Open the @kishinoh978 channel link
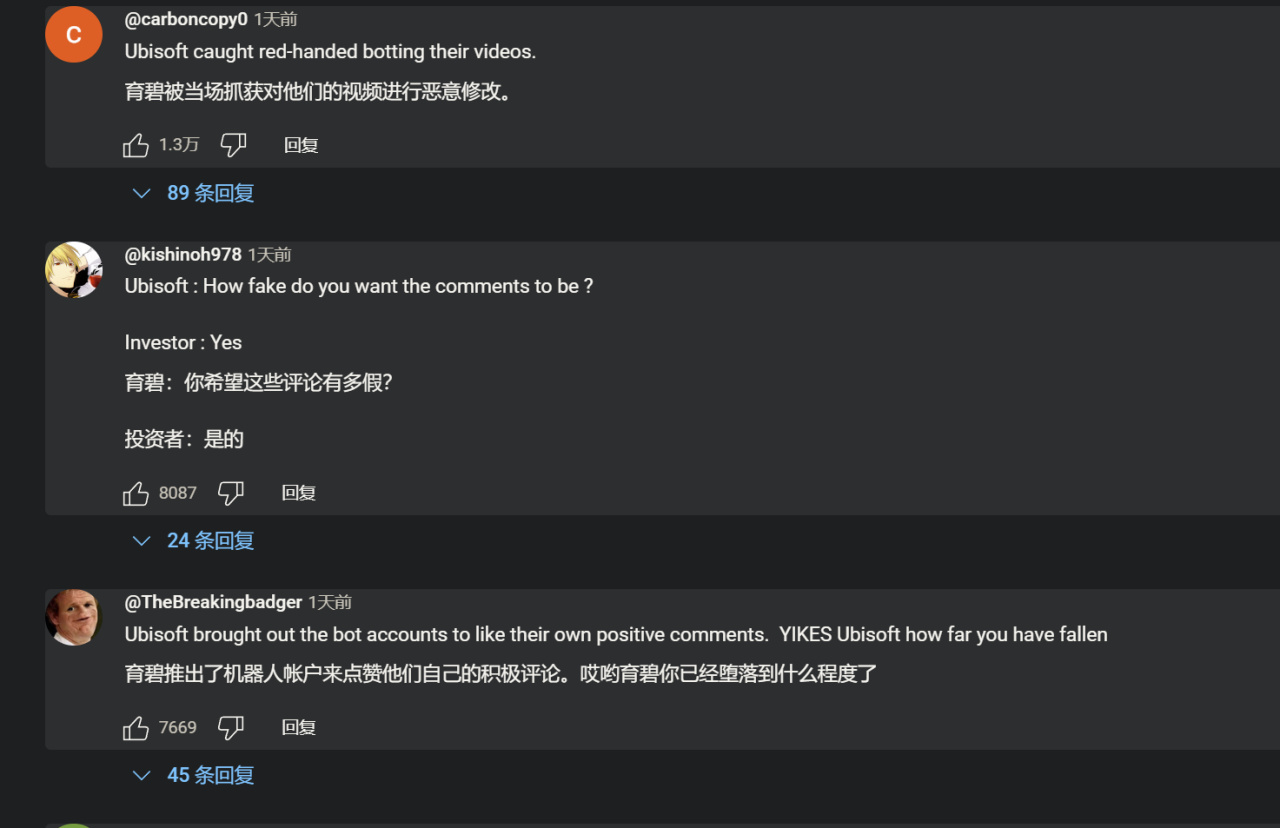Screen dimensions: 1280x828 point(183,254)
